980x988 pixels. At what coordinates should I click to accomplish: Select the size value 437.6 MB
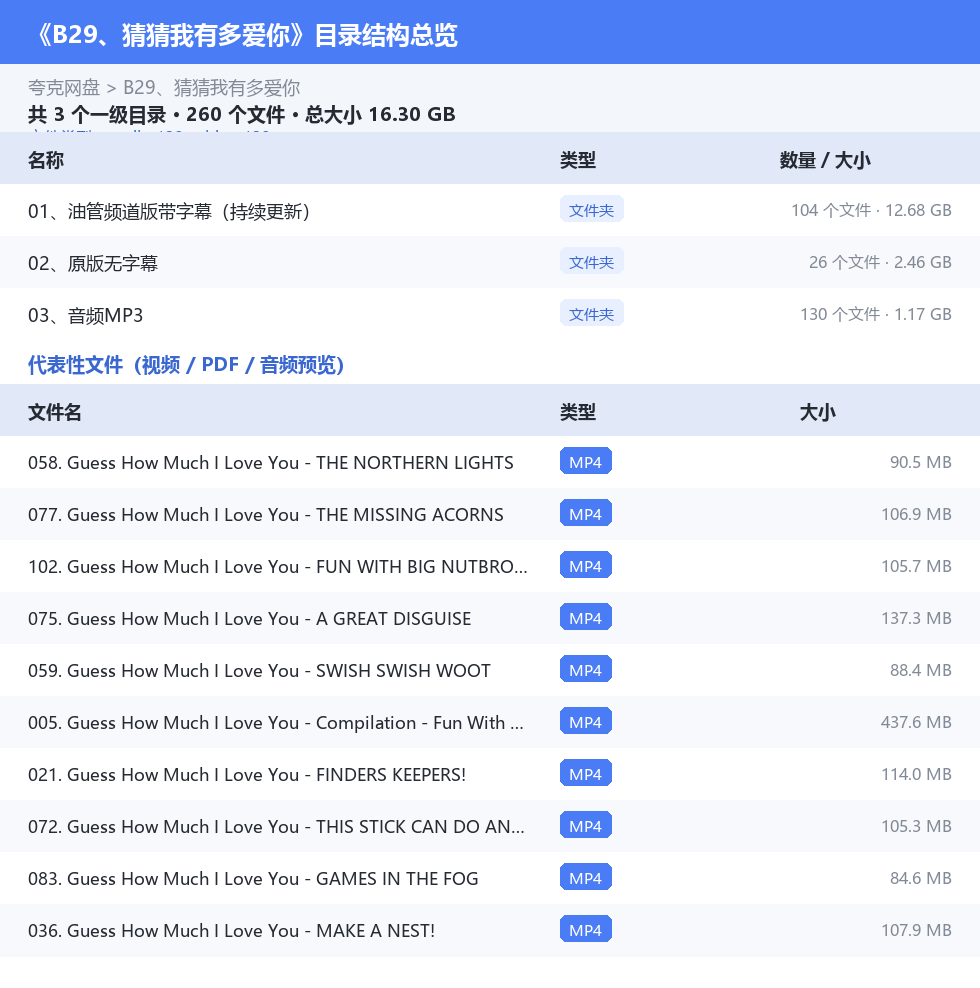[916, 722]
